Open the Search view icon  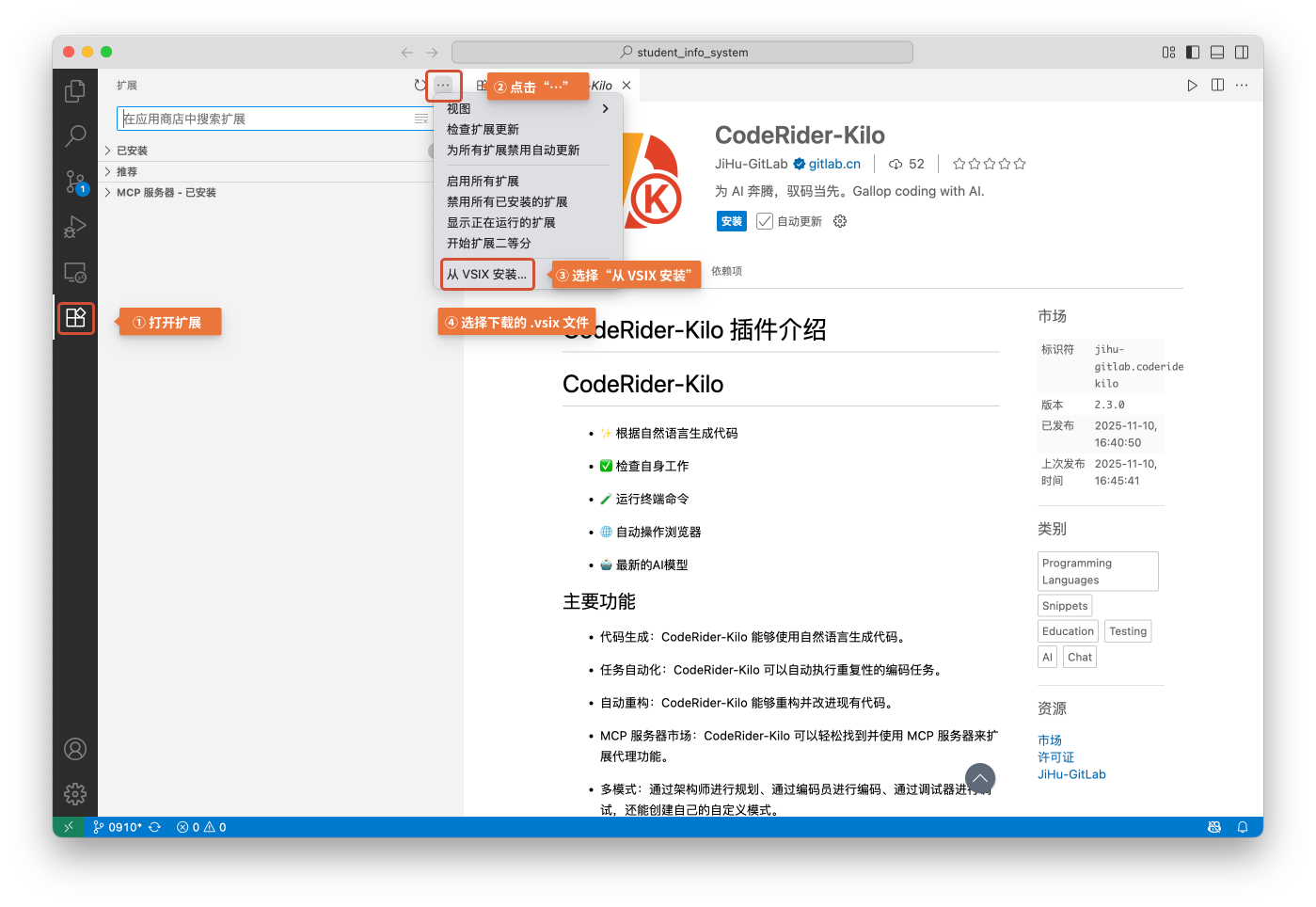tap(75, 136)
